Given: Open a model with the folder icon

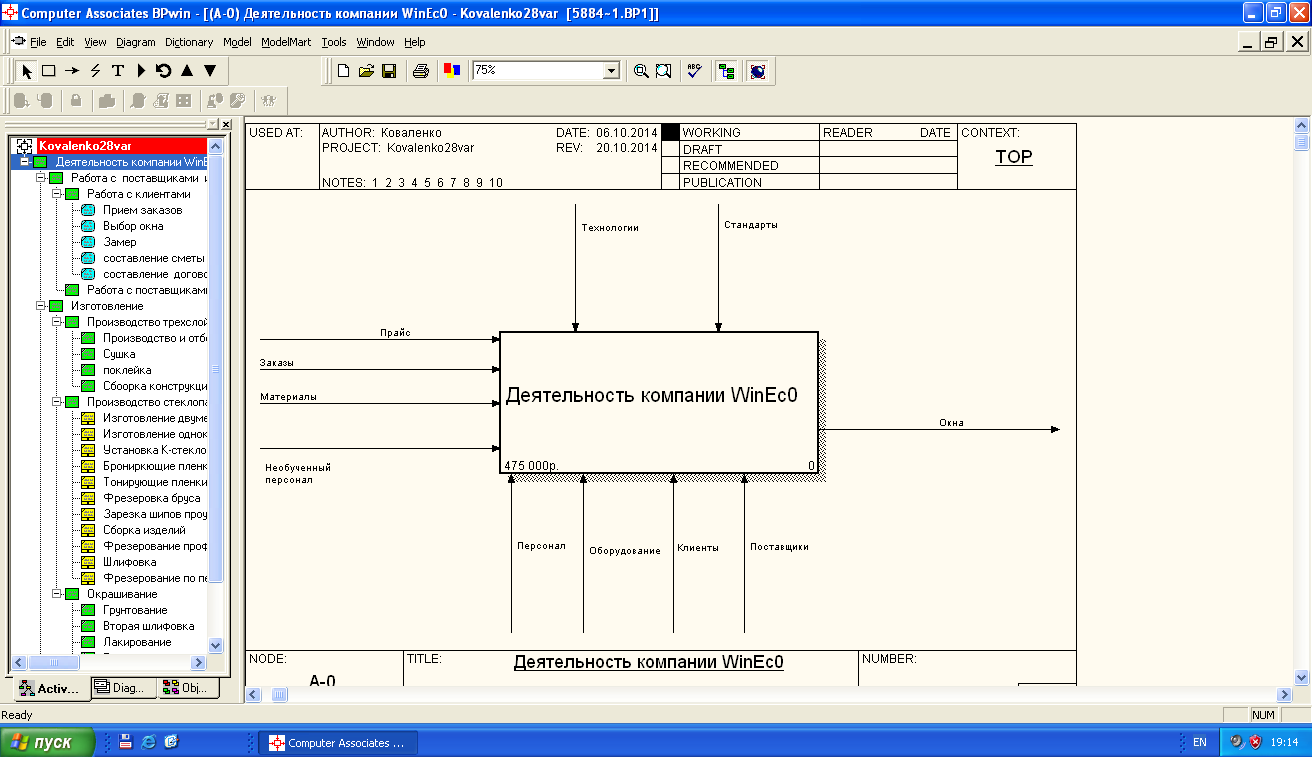Looking at the screenshot, I should [366, 71].
